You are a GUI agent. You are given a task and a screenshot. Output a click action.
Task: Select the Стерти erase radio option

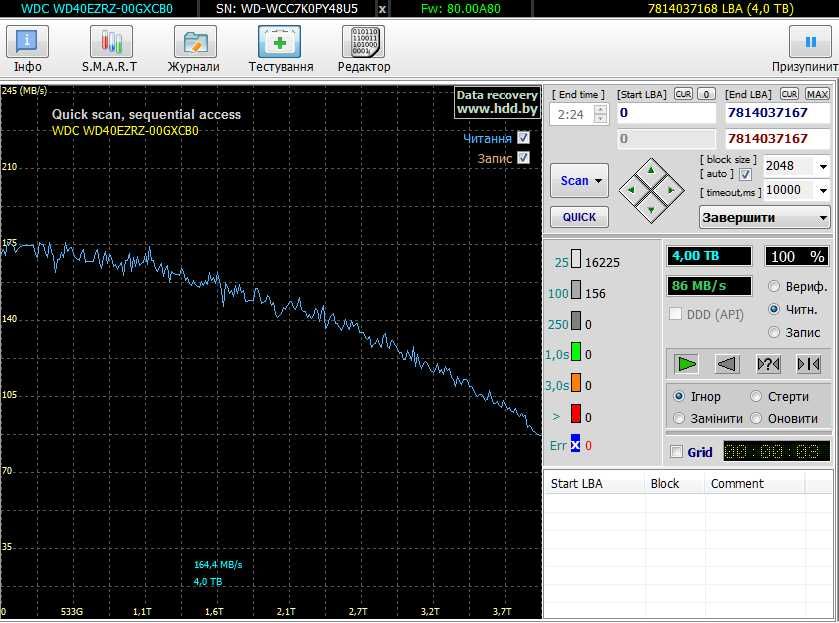(756, 396)
